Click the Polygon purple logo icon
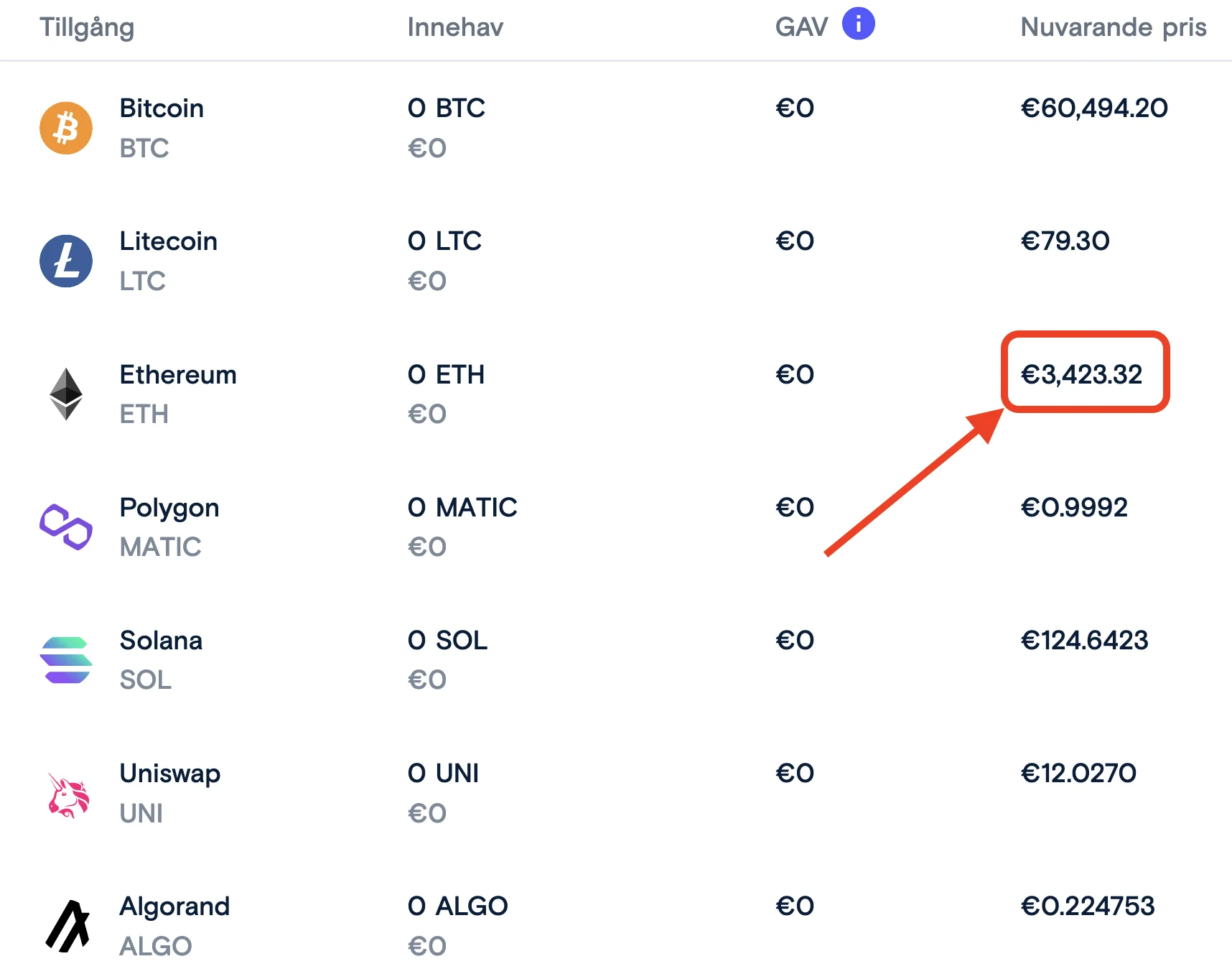1232x974 pixels. [66, 527]
